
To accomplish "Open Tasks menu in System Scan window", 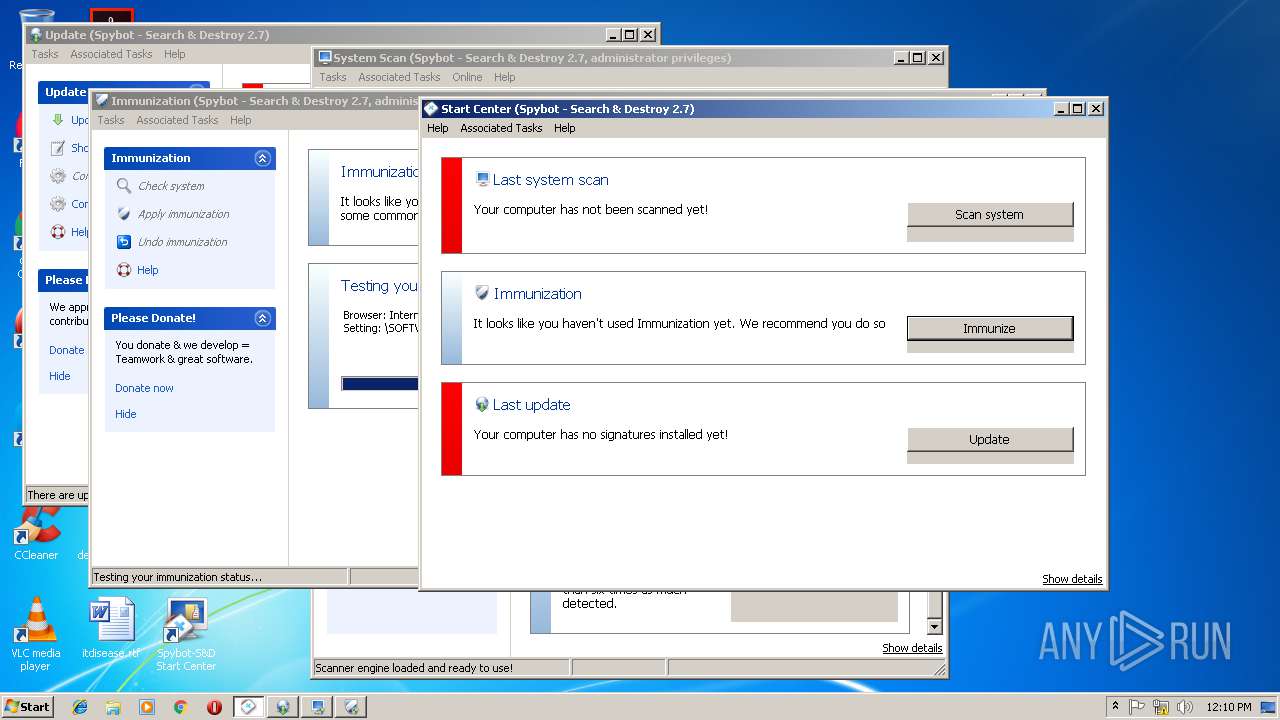I will 333,77.
